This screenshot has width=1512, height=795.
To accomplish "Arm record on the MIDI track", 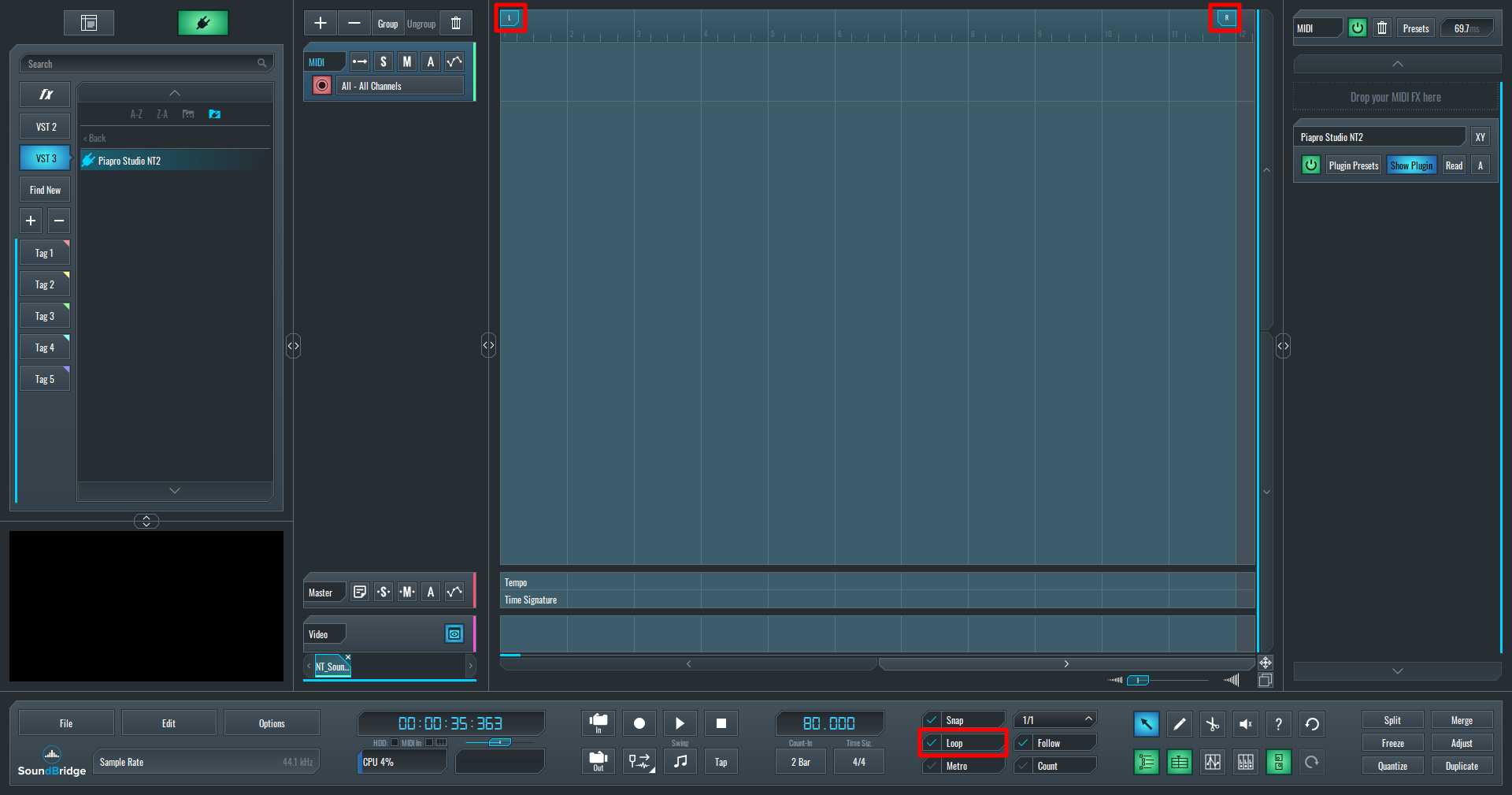I will point(322,85).
